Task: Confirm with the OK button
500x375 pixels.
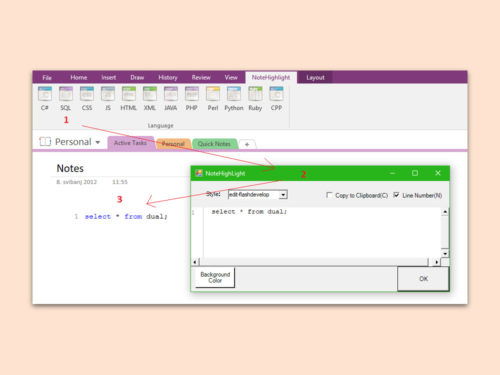Action: click(423, 279)
